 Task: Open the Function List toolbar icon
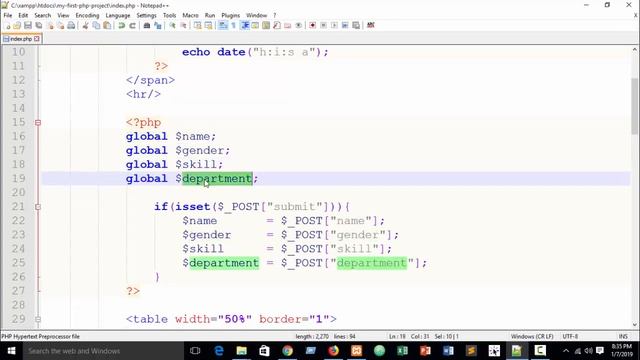pos(277,25)
